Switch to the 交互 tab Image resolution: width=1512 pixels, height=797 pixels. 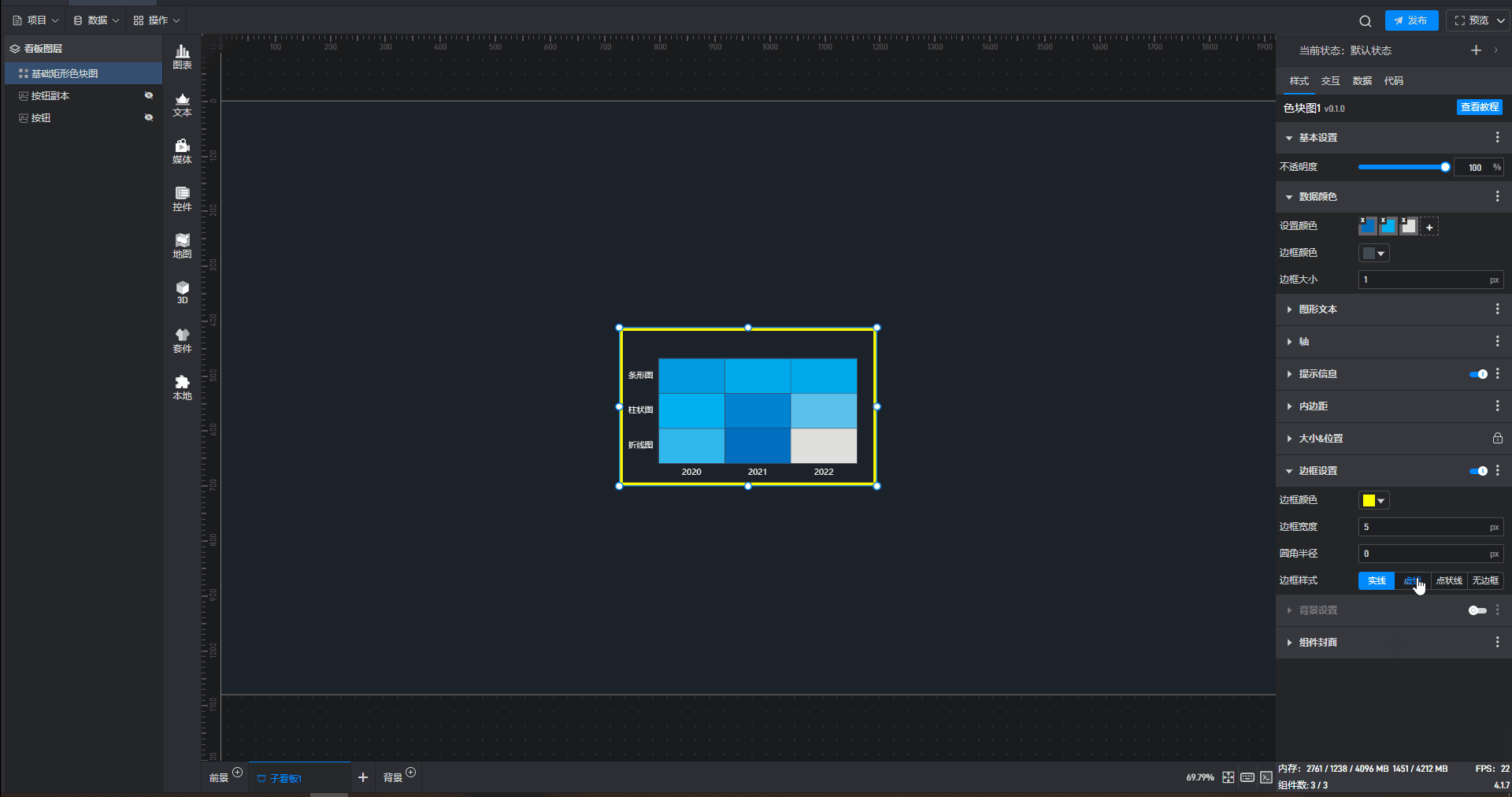(1330, 81)
